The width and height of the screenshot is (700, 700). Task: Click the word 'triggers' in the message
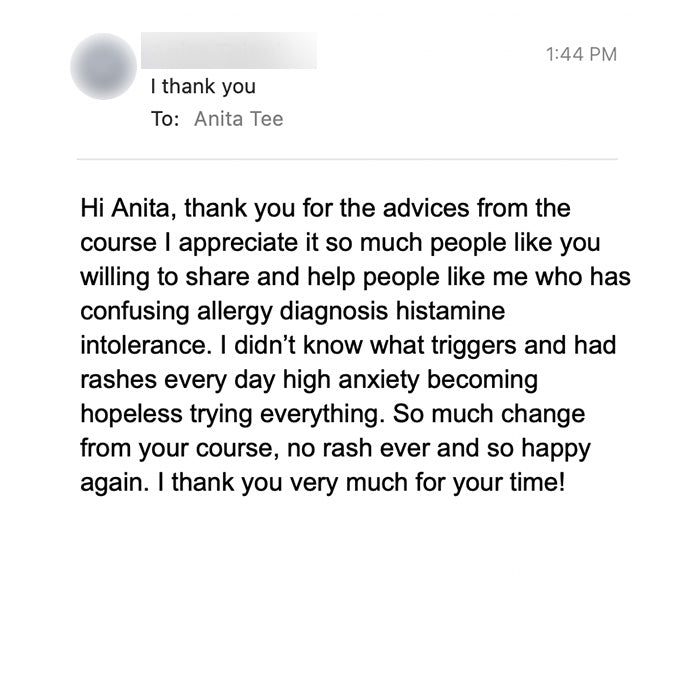pos(490,347)
